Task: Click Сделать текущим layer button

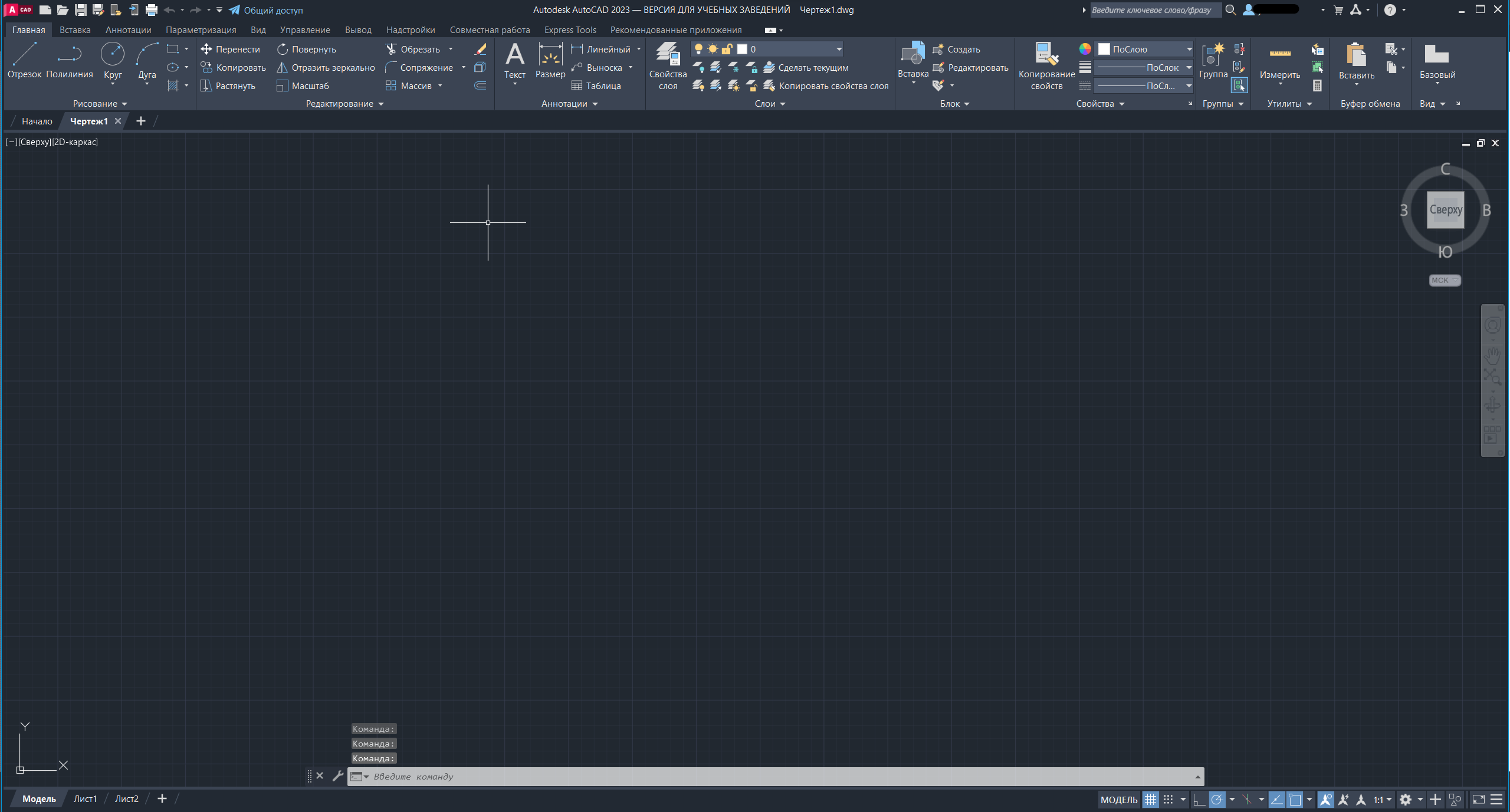Action: tap(806, 67)
